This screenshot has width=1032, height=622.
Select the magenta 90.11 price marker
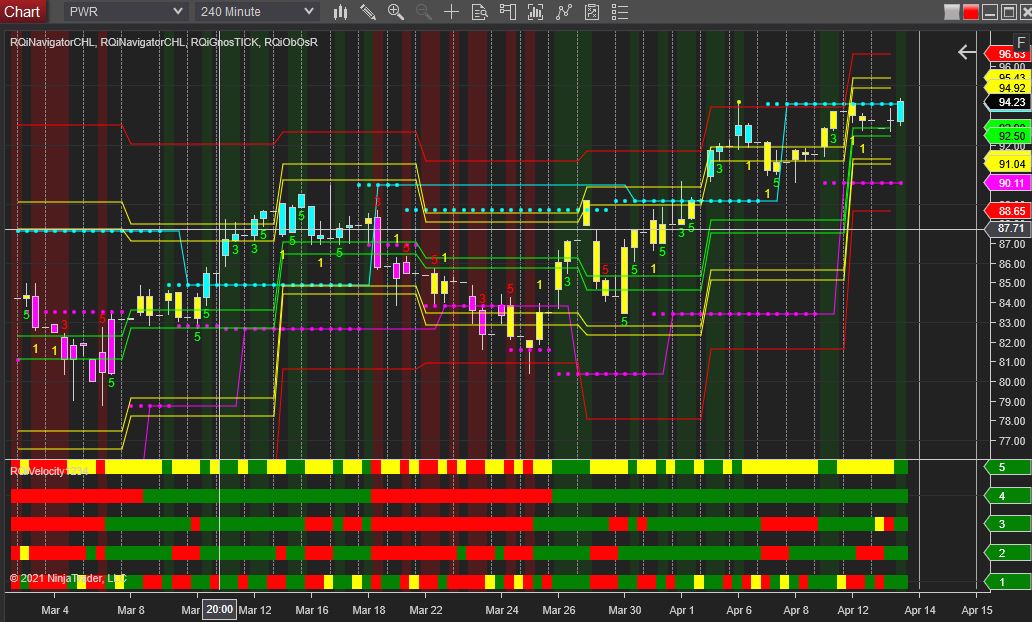click(1011, 183)
